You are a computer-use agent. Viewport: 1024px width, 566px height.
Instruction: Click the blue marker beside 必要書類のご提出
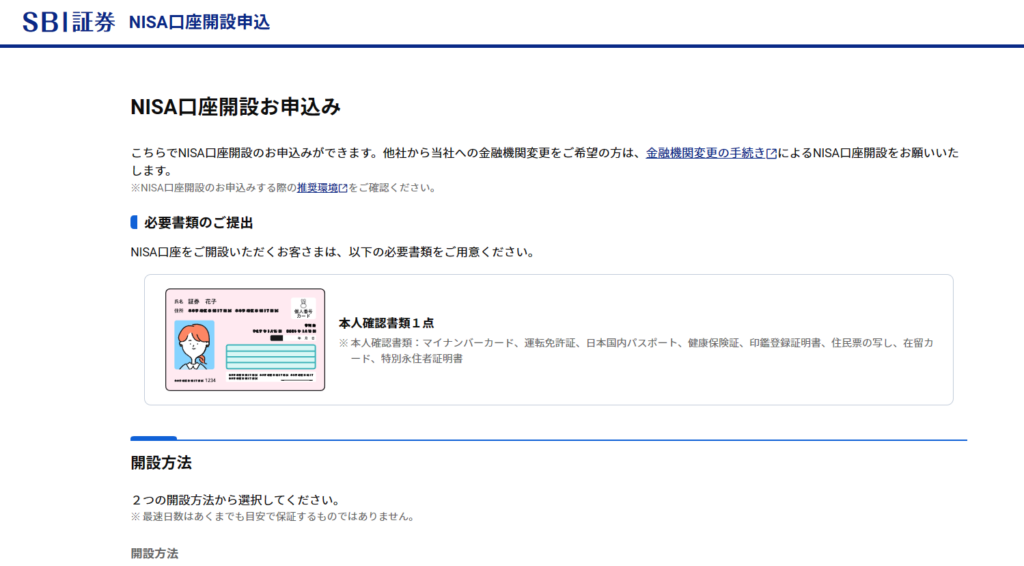(x=134, y=222)
